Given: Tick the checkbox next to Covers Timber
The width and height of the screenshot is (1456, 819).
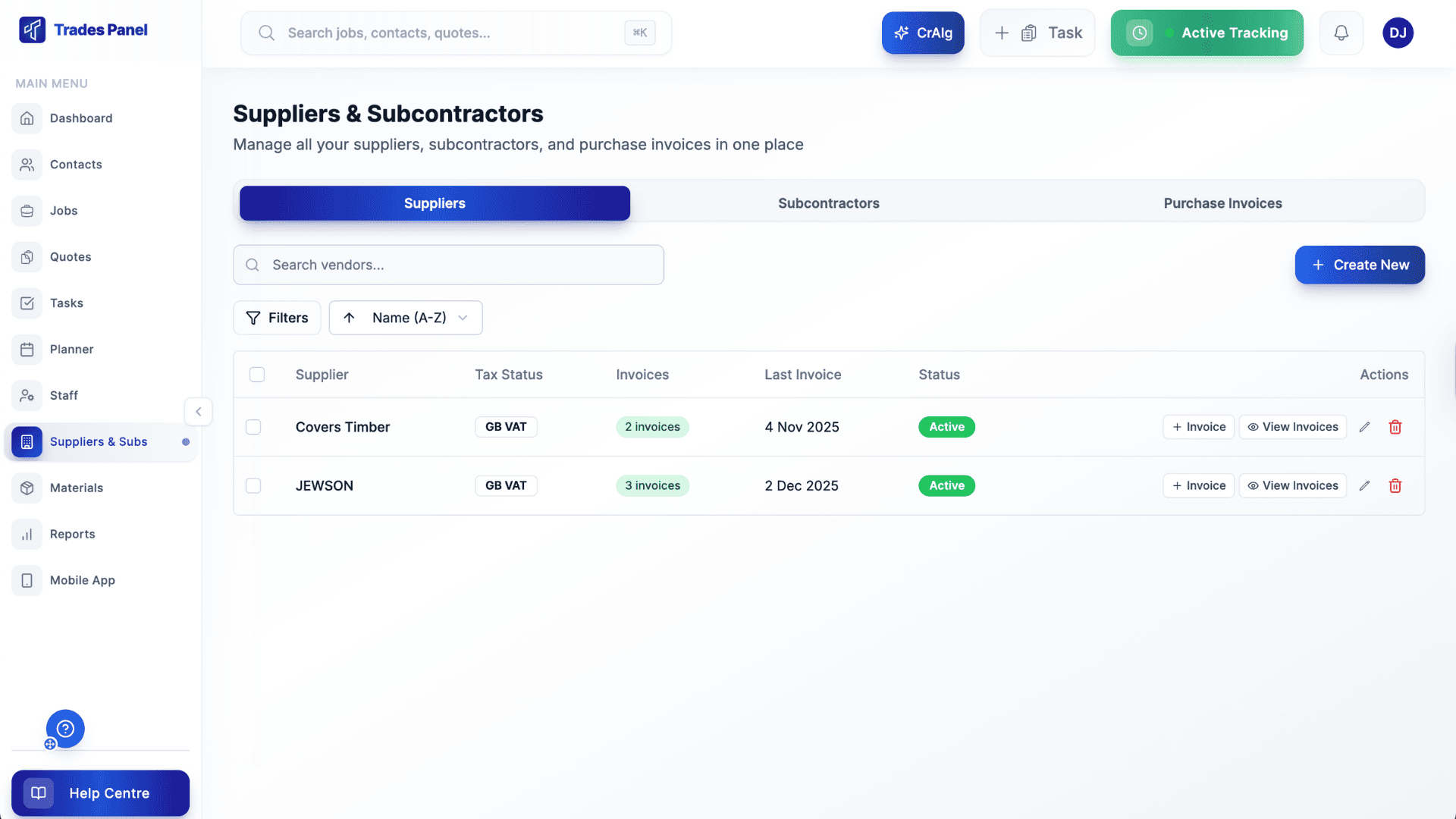Looking at the screenshot, I should coord(253,427).
